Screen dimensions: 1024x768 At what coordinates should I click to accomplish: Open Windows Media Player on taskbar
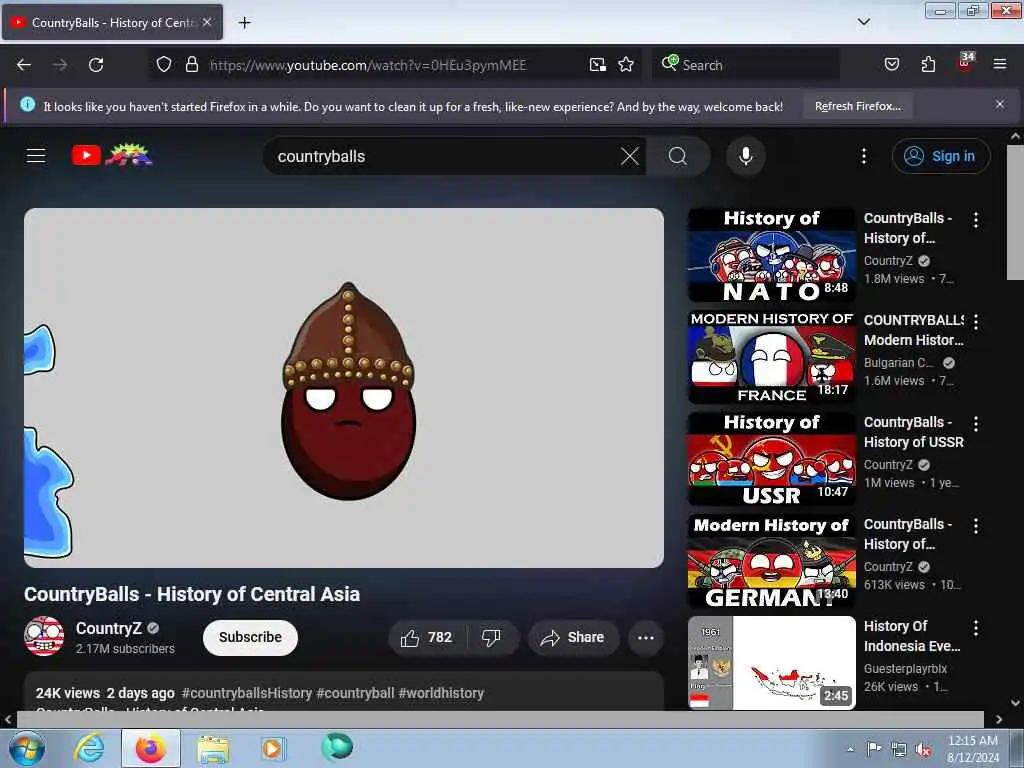pyautogui.click(x=272, y=748)
